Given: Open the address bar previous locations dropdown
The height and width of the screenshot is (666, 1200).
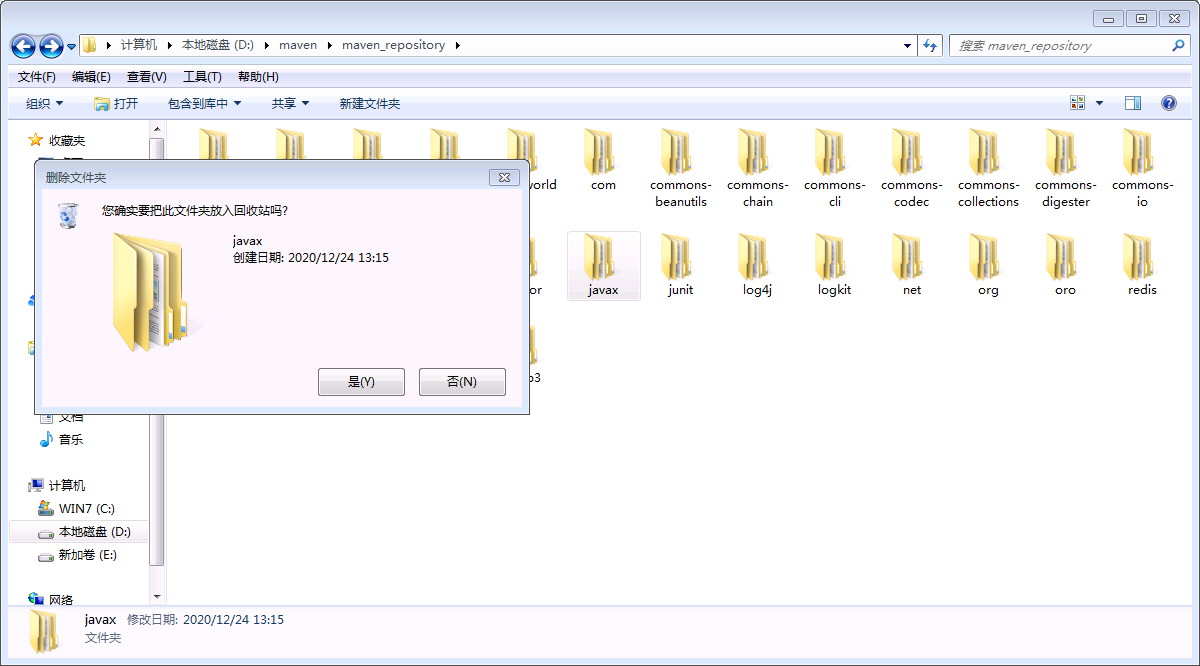Looking at the screenshot, I should click(908, 45).
